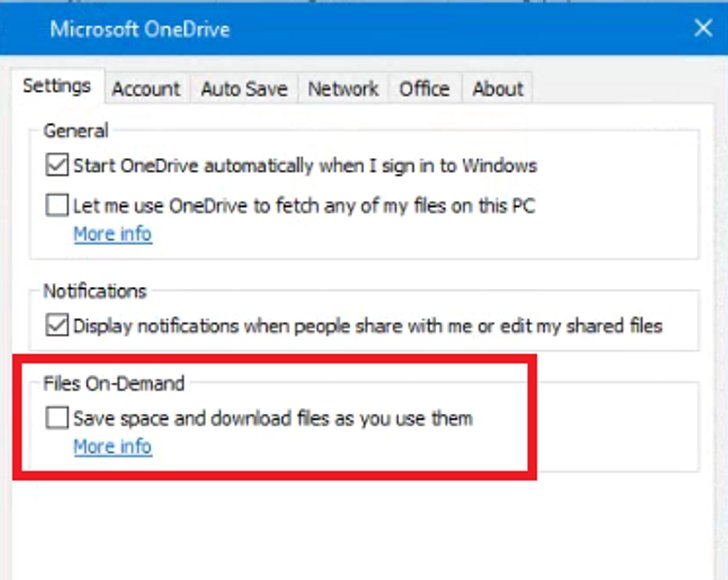Image resolution: width=728 pixels, height=580 pixels.
Task: Show the About tab
Action: [498, 89]
